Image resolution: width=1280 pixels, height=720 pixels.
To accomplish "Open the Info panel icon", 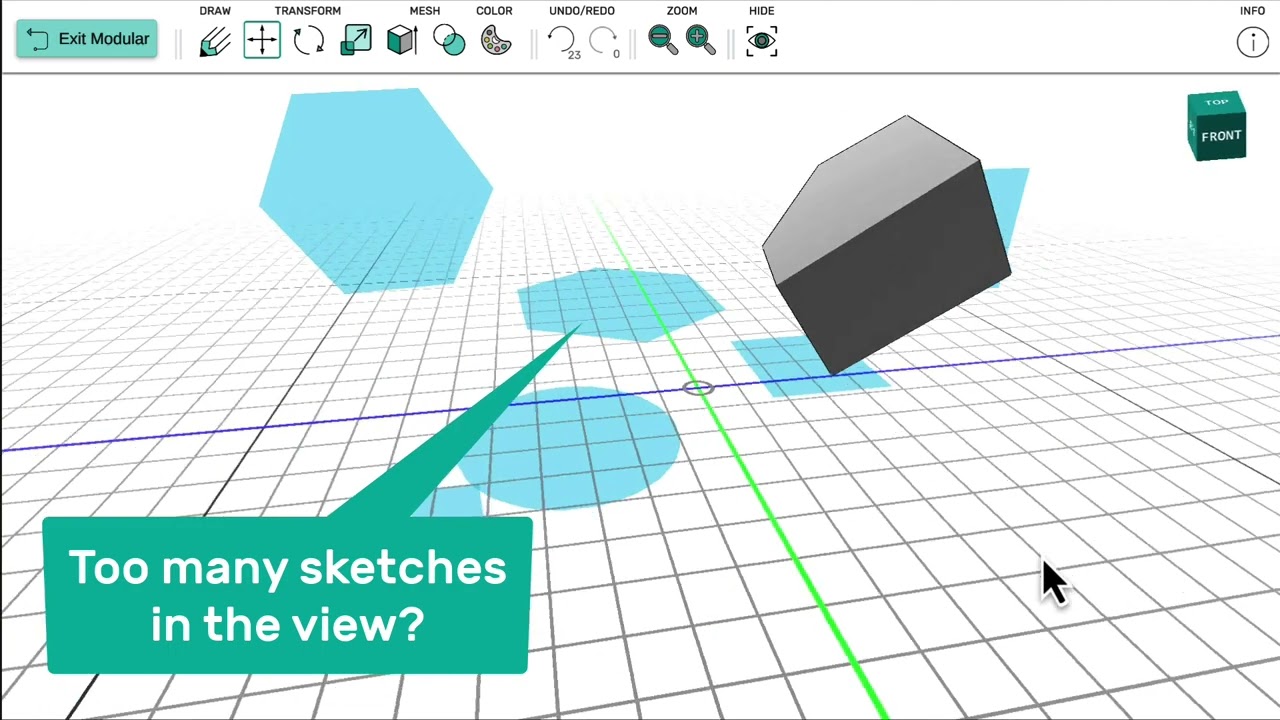I will (1252, 42).
